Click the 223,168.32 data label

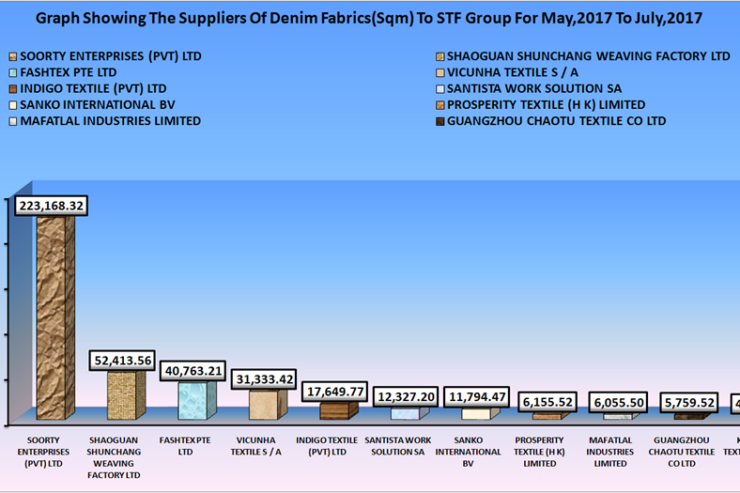point(51,206)
